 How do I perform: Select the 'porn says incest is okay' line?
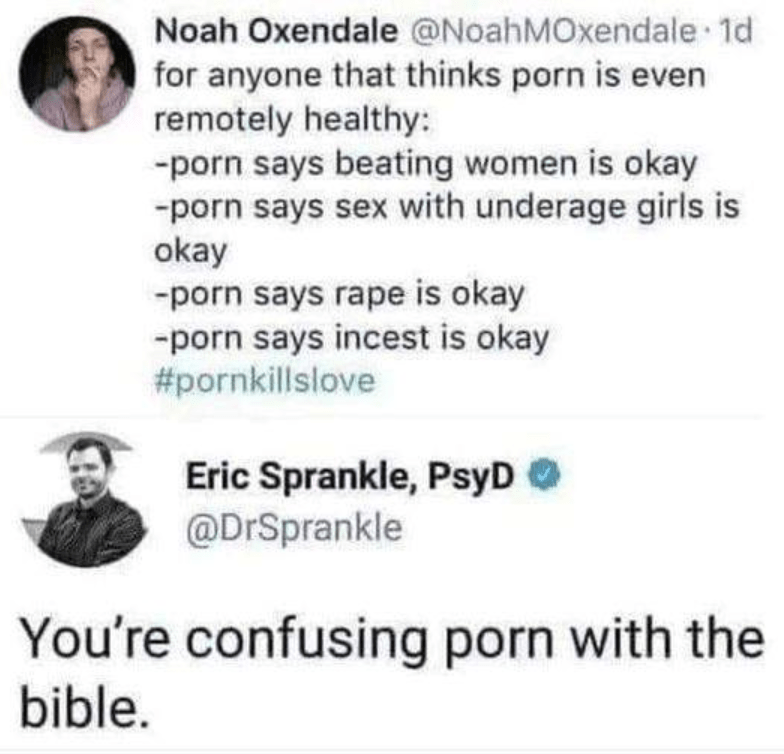click(x=351, y=338)
